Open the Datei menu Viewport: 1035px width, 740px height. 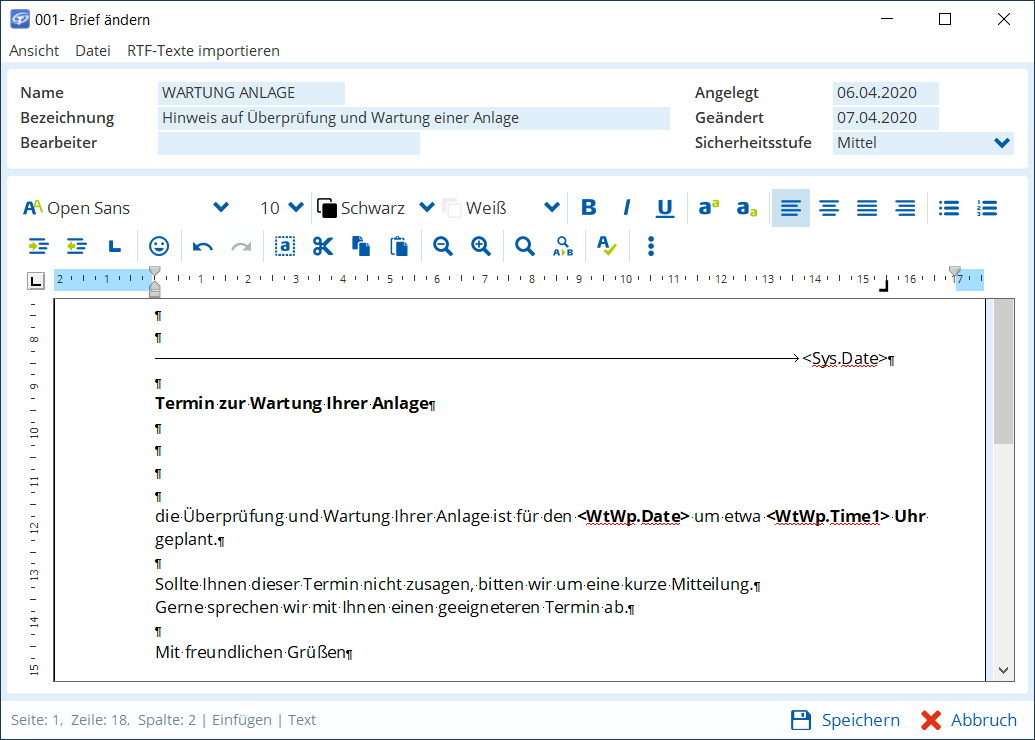pyautogui.click(x=93, y=50)
